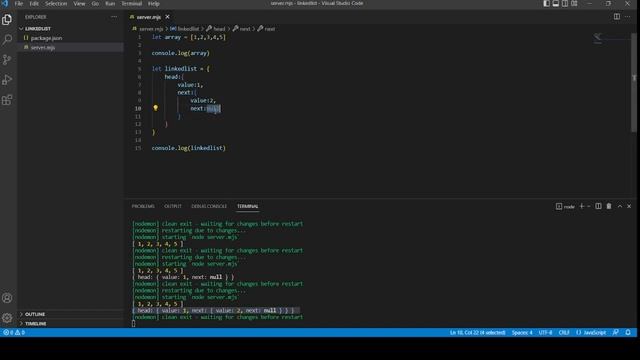Open the Search view in activity bar
Screen dimensions: 640x360
point(7,40)
